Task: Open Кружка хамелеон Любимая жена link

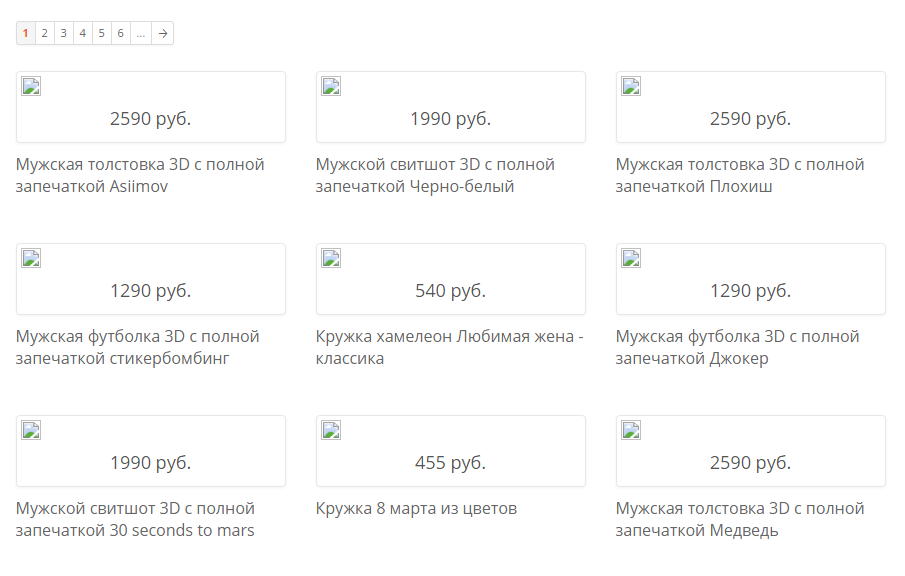Action: pos(449,347)
